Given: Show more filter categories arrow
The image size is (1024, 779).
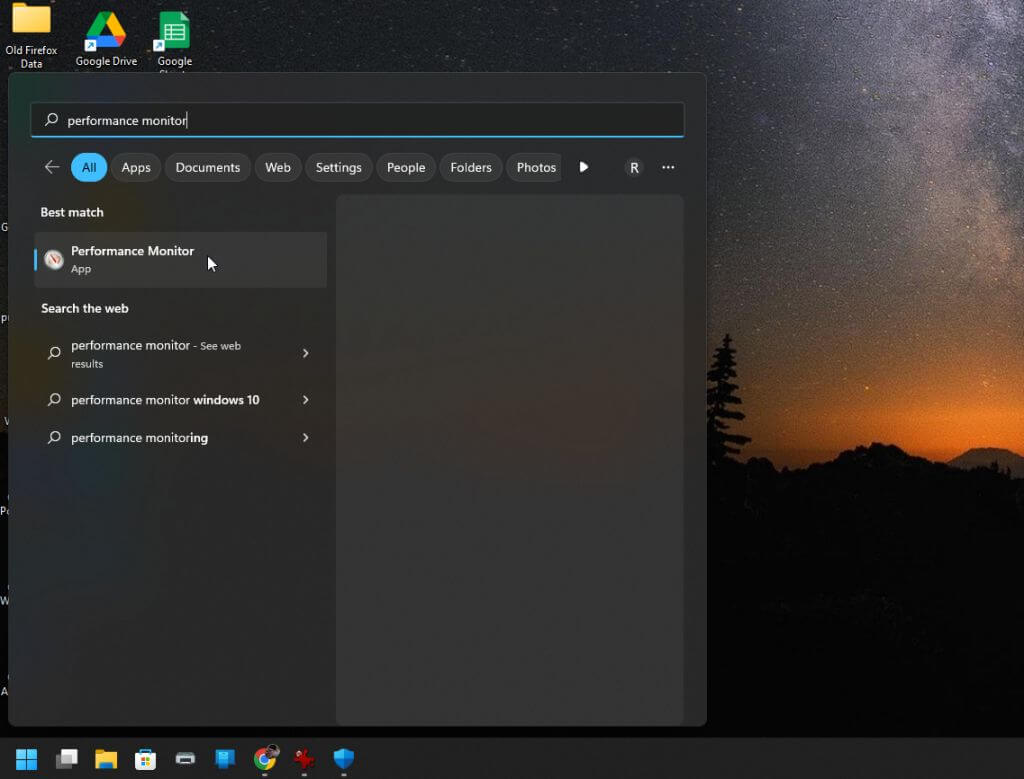Looking at the screenshot, I should click(584, 167).
